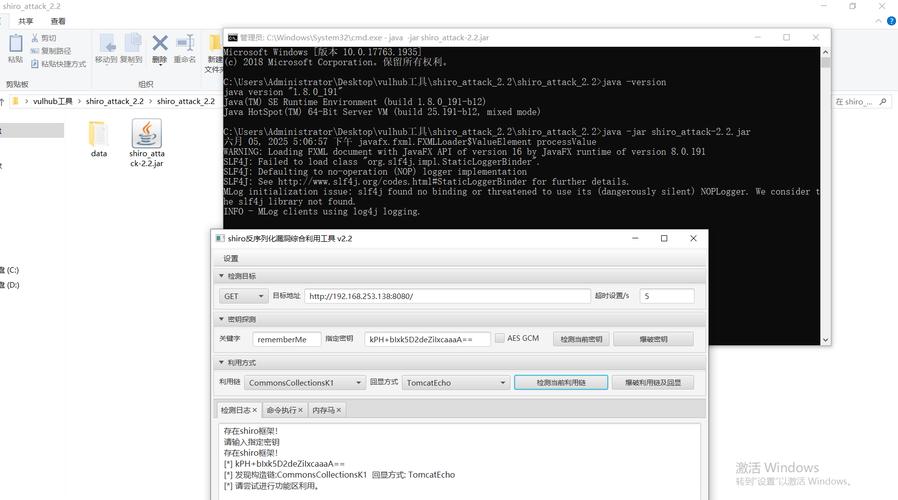Select the (C:) drive in navigation pane
This screenshot has width=898, height=500.
(x=10, y=270)
